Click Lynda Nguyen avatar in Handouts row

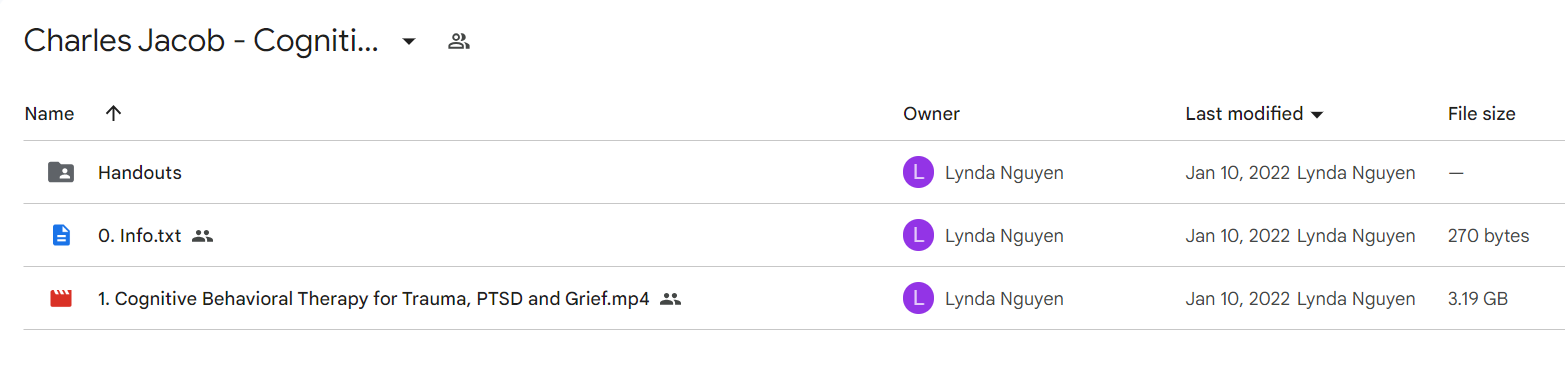click(x=918, y=173)
